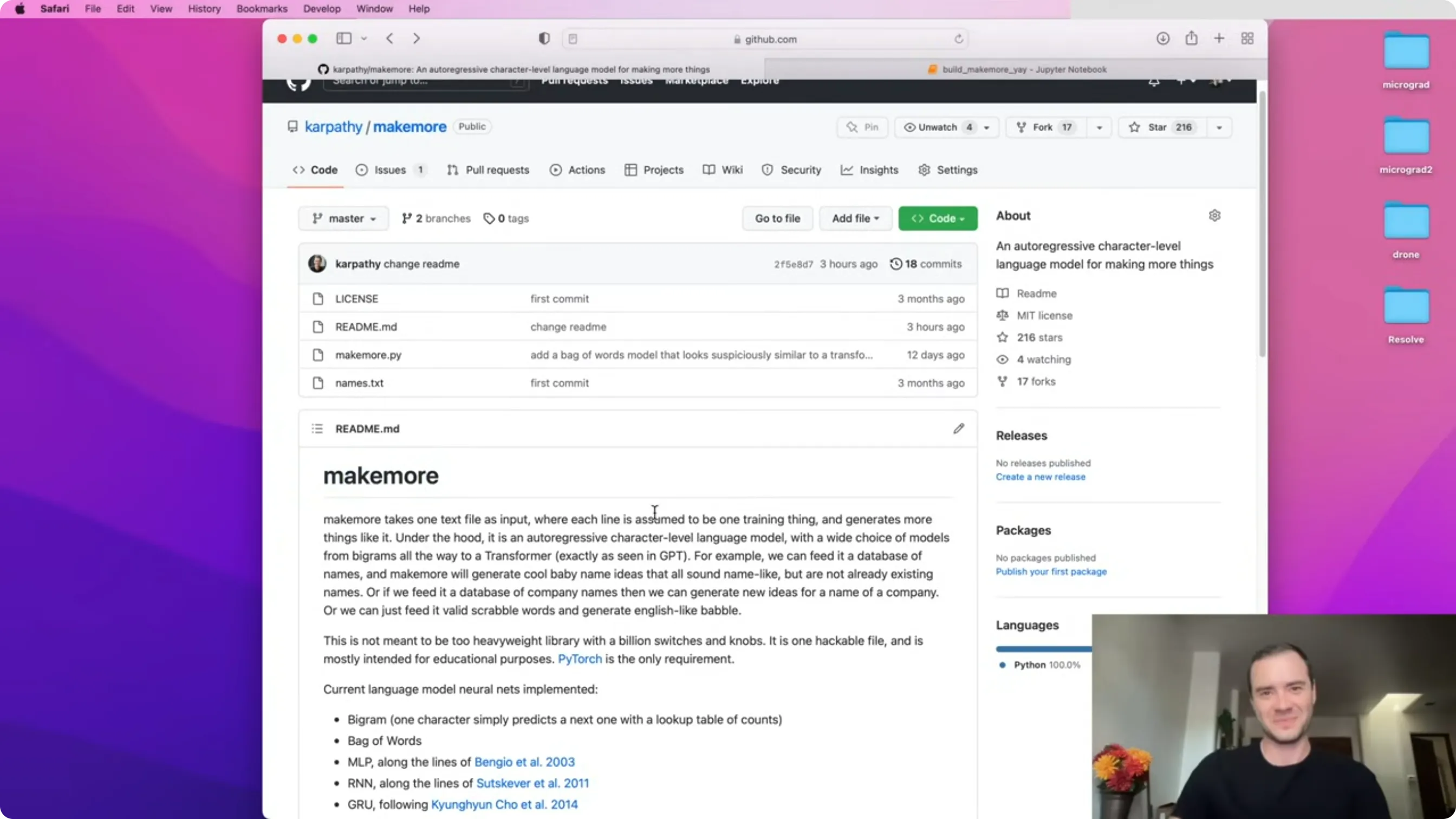
Task: View the 0 tags link
Action: 506,218
